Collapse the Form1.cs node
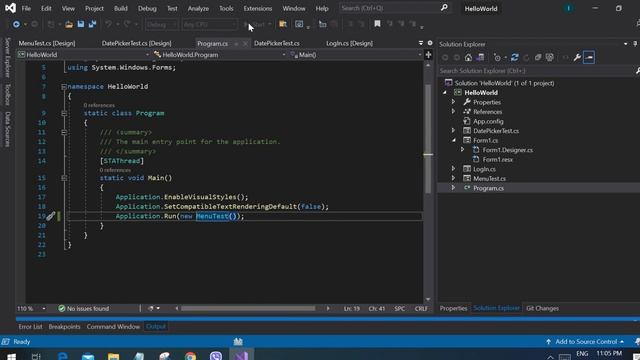Screen dimensions: 640x360 point(453,140)
